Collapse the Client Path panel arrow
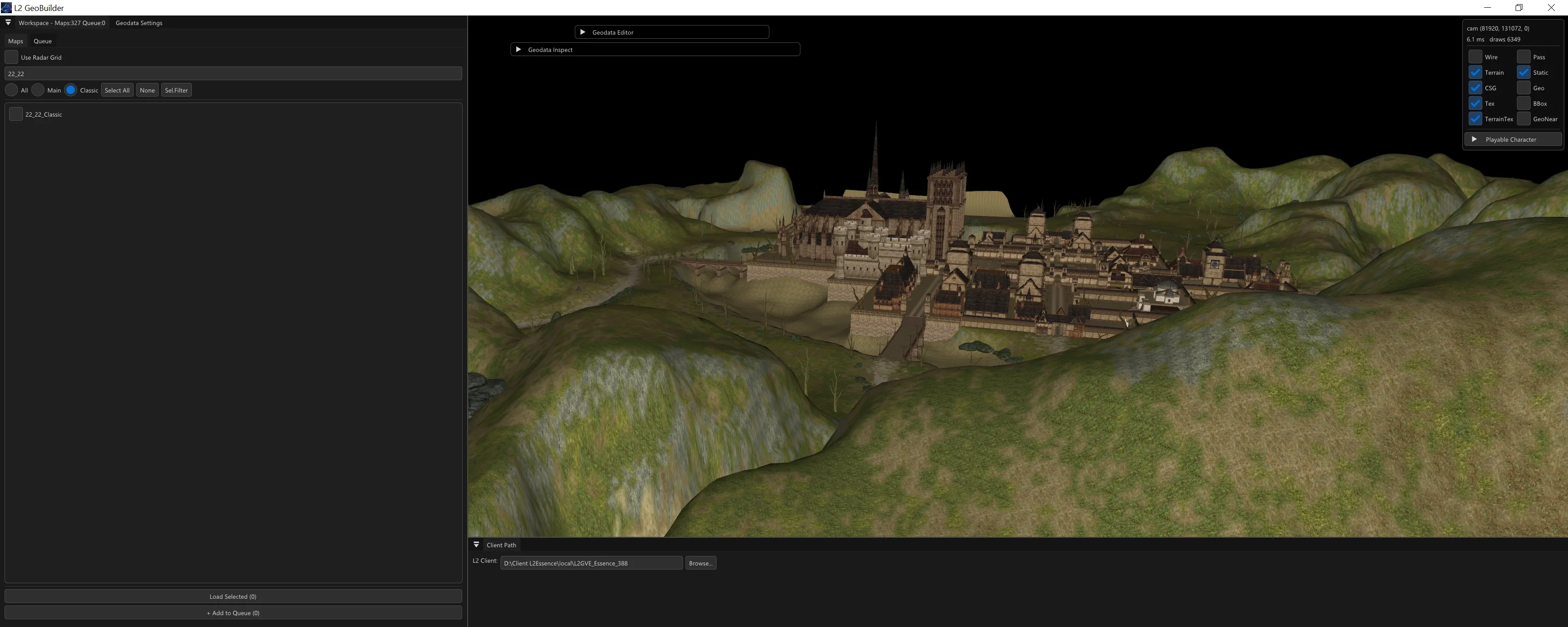The height and width of the screenshot is (627, 1568). pyautogui.click(x=476, y=545)
